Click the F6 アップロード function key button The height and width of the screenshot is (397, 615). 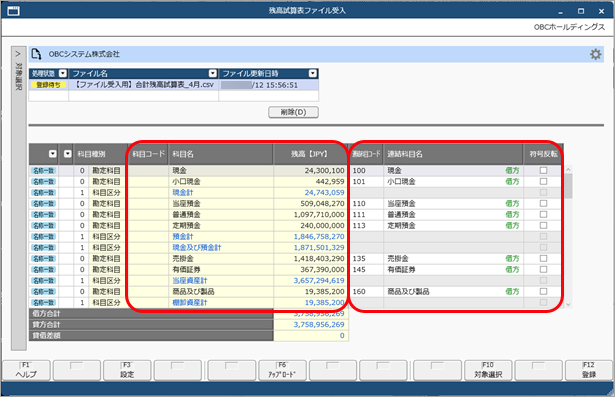[282, 370]
